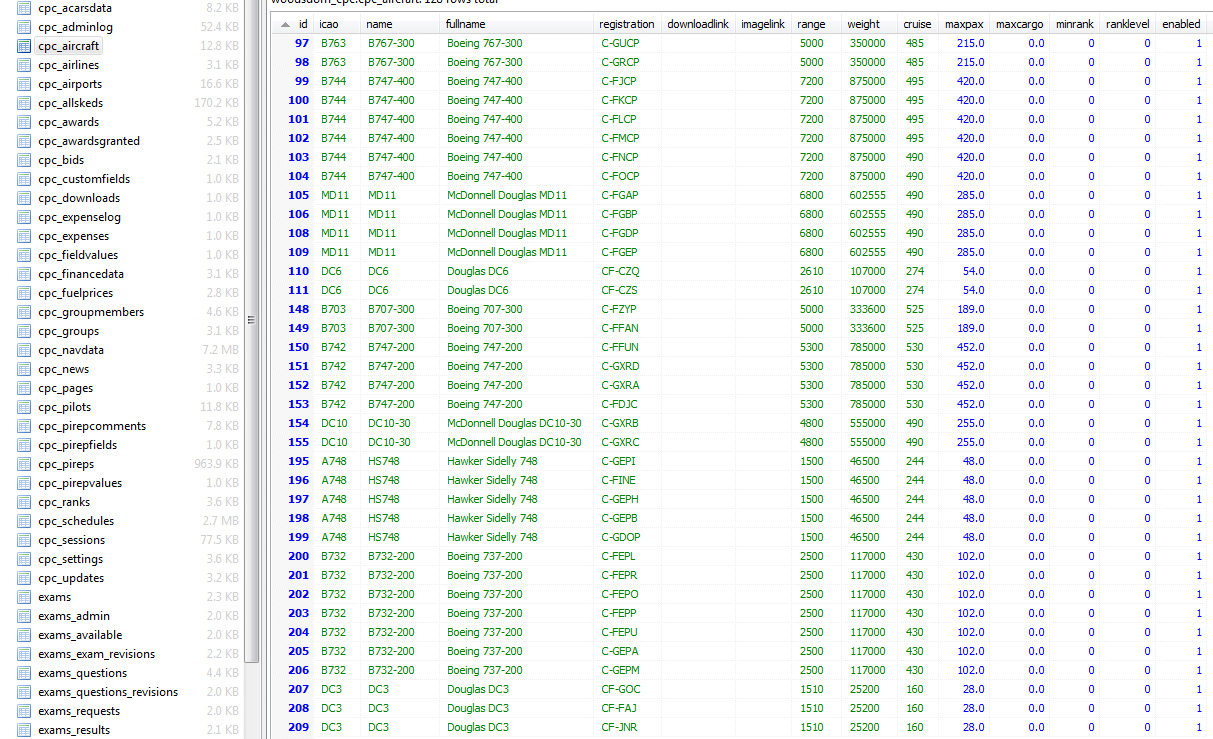
Task: Select the exams_admin table icon
Action: (x=25, y=616)
